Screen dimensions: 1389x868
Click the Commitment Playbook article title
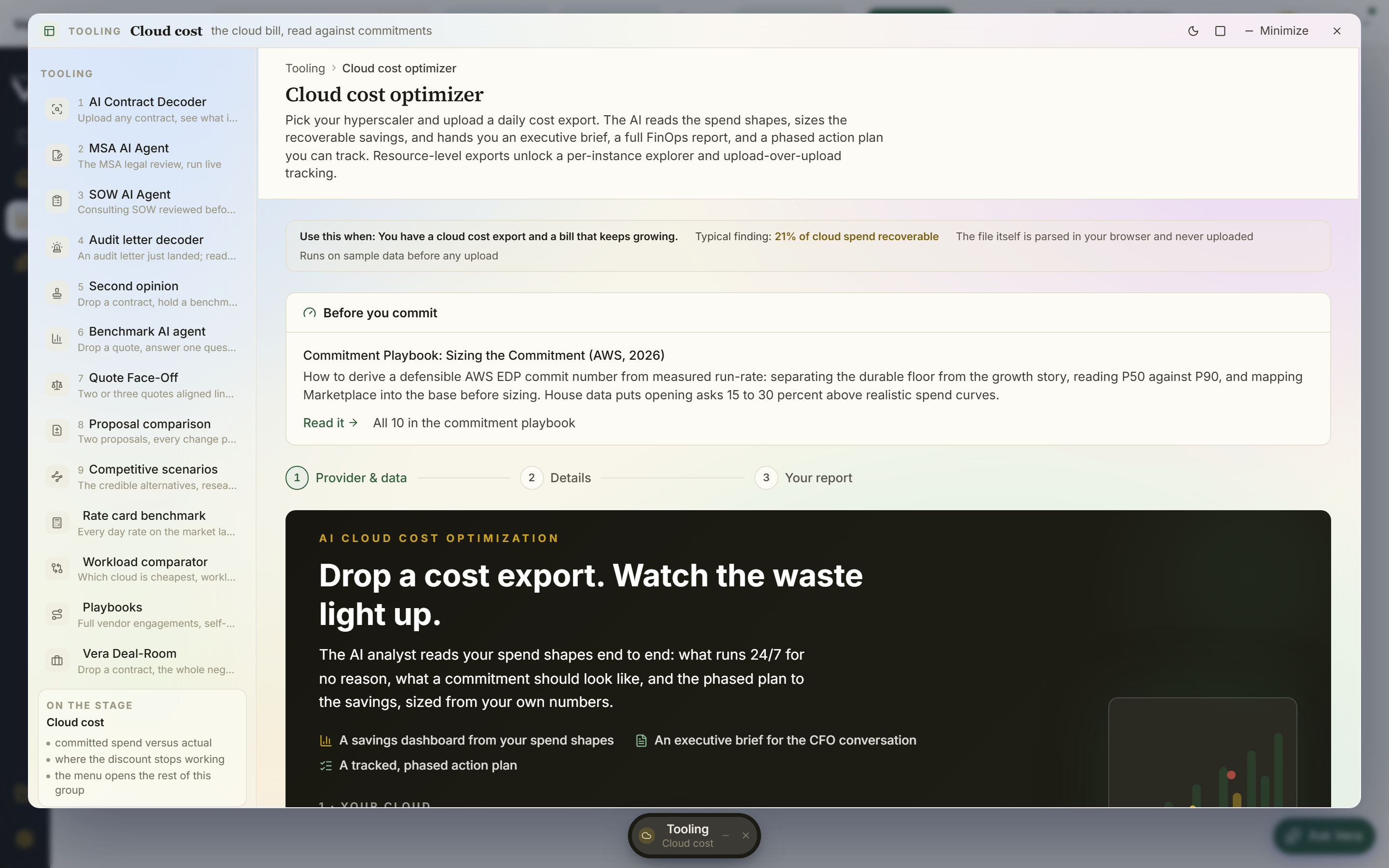483,355
